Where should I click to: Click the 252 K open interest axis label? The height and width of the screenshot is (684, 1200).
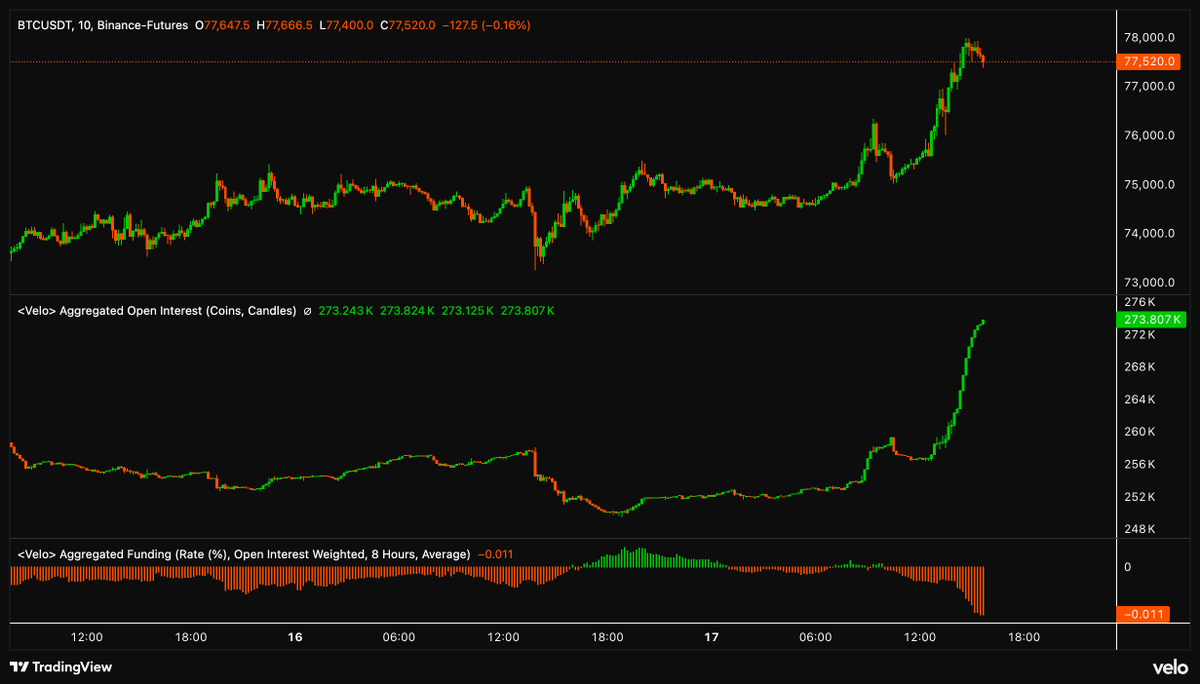pyautogui.click(x=1140, y=497)
